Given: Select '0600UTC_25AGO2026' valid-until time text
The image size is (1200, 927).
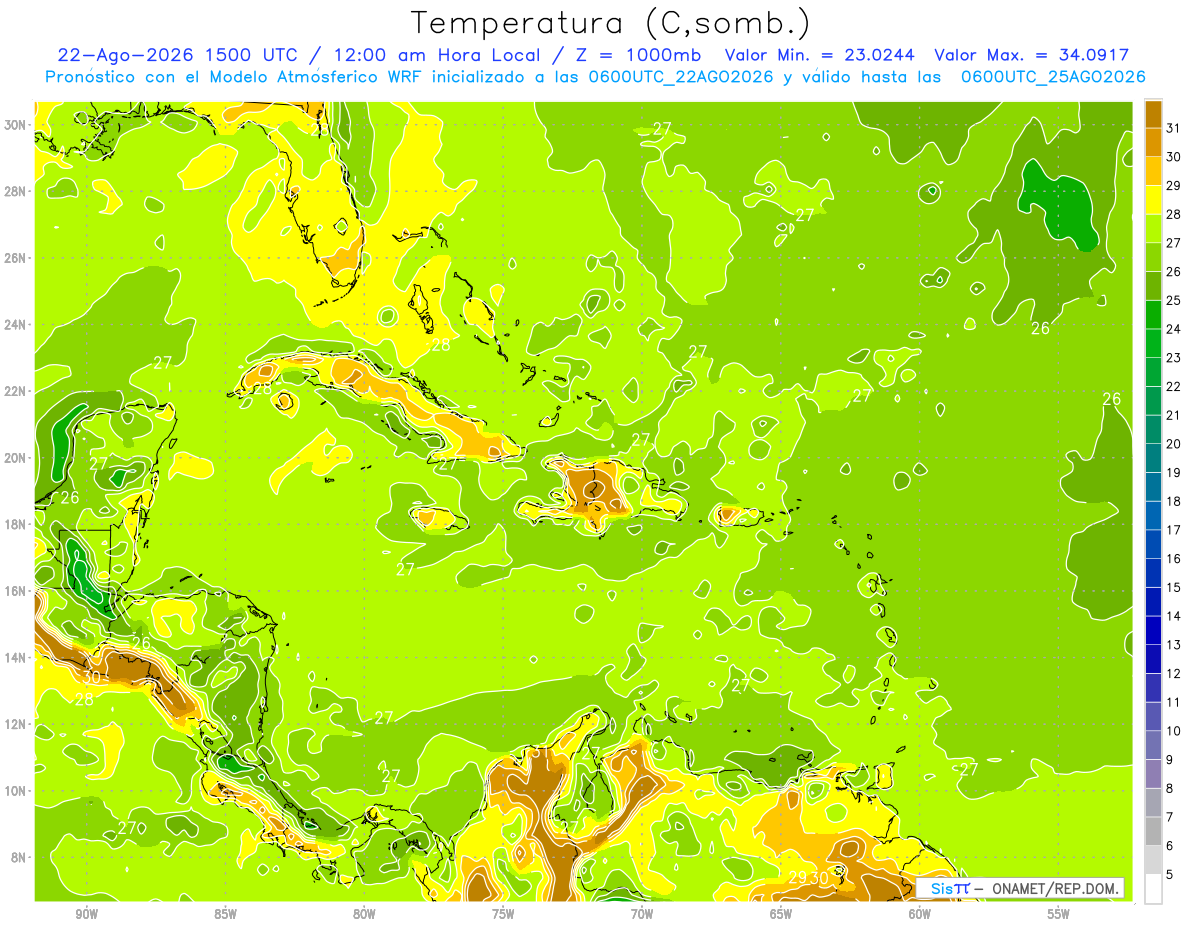Looking at the screenshot, I should [x=1053, y=77].
